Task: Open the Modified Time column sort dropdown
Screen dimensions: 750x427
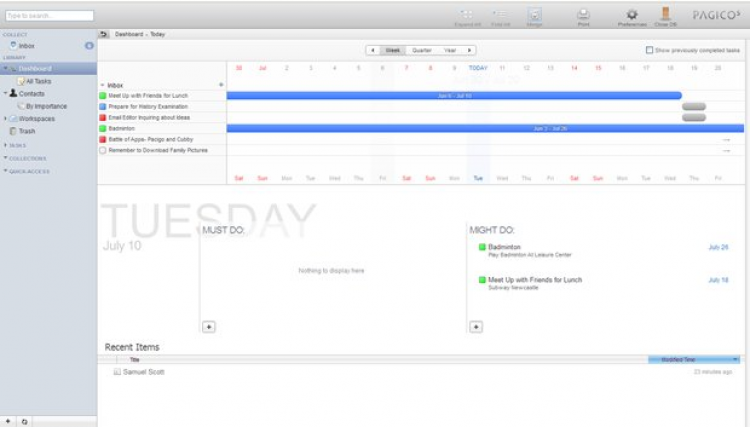Action: (x=735, y=360)
